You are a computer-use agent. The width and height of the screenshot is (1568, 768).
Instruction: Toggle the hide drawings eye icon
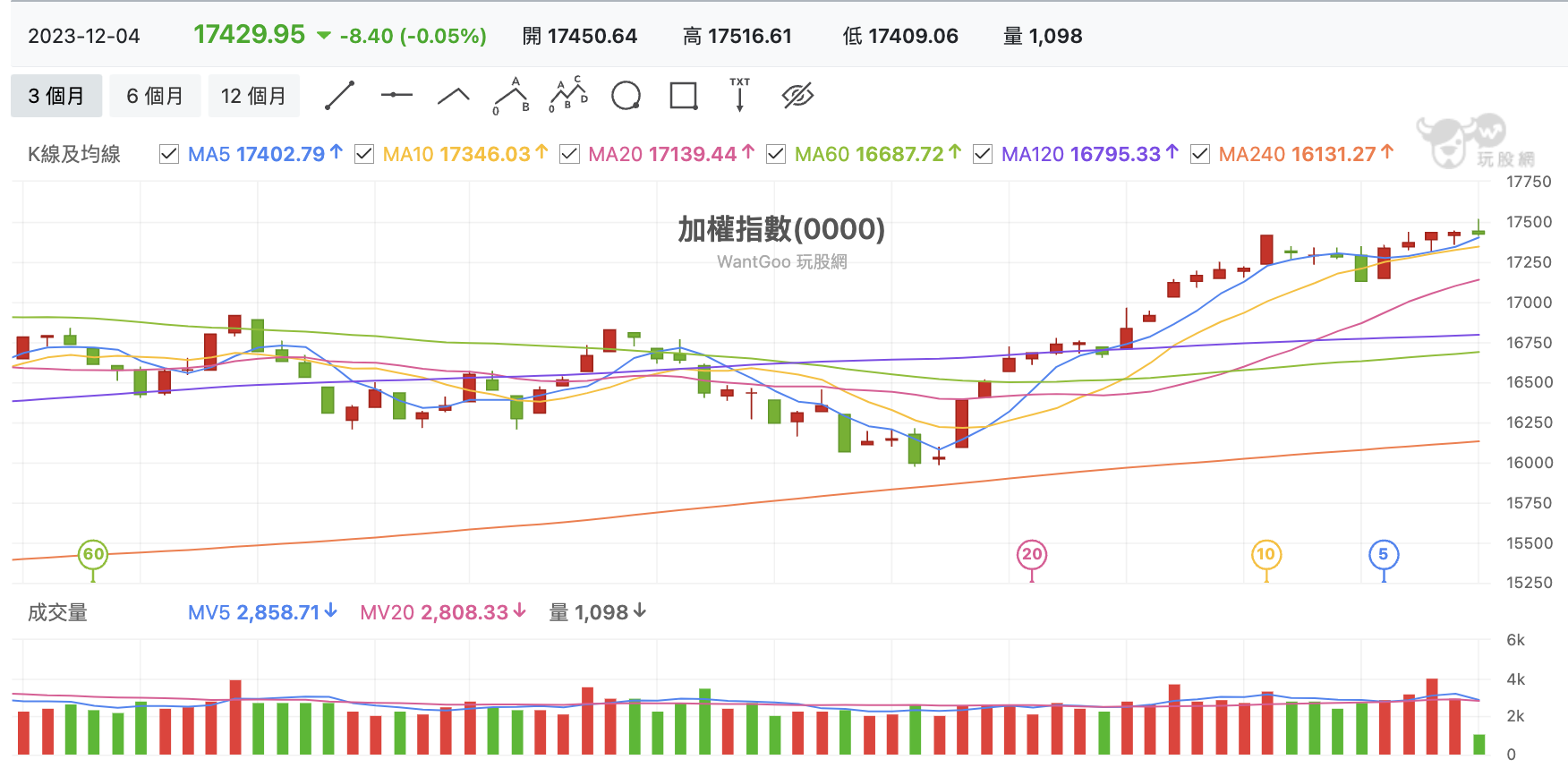[x=797, y=96]
